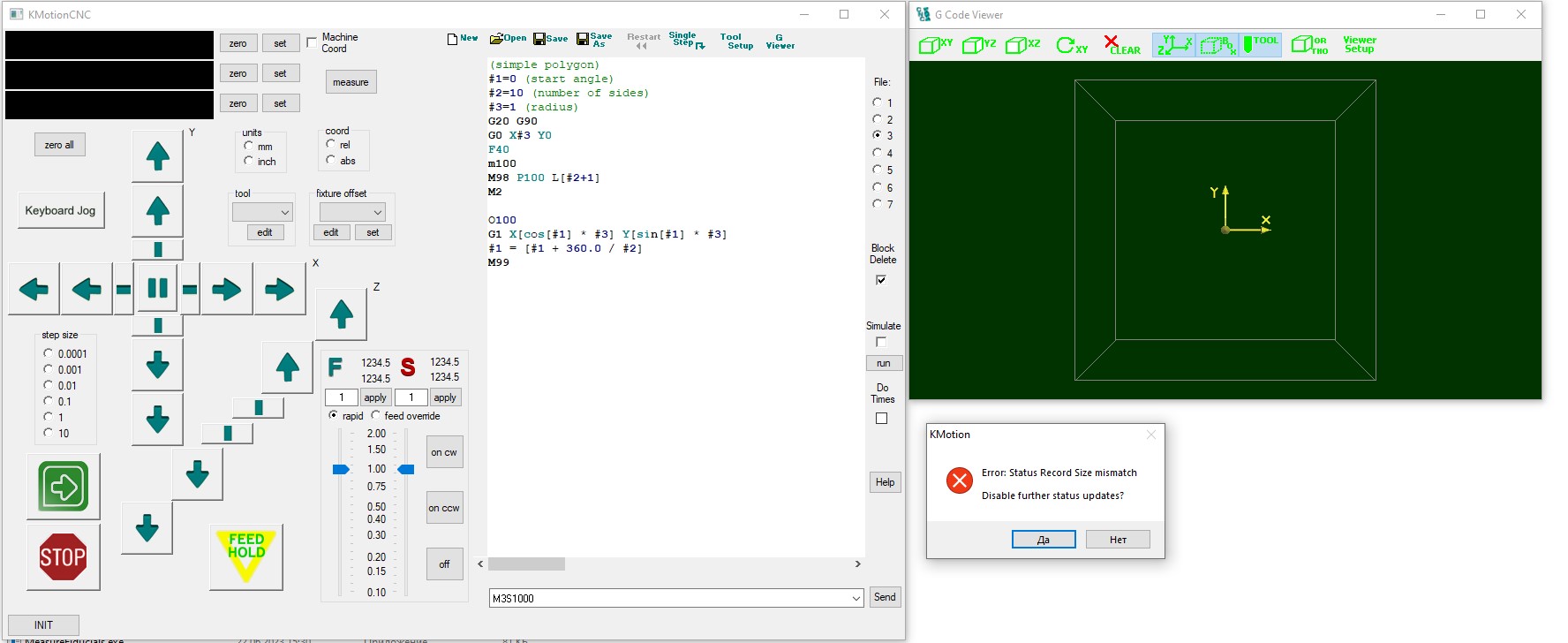
Task: Click the red STOP sign button
Action: (63, 556)
